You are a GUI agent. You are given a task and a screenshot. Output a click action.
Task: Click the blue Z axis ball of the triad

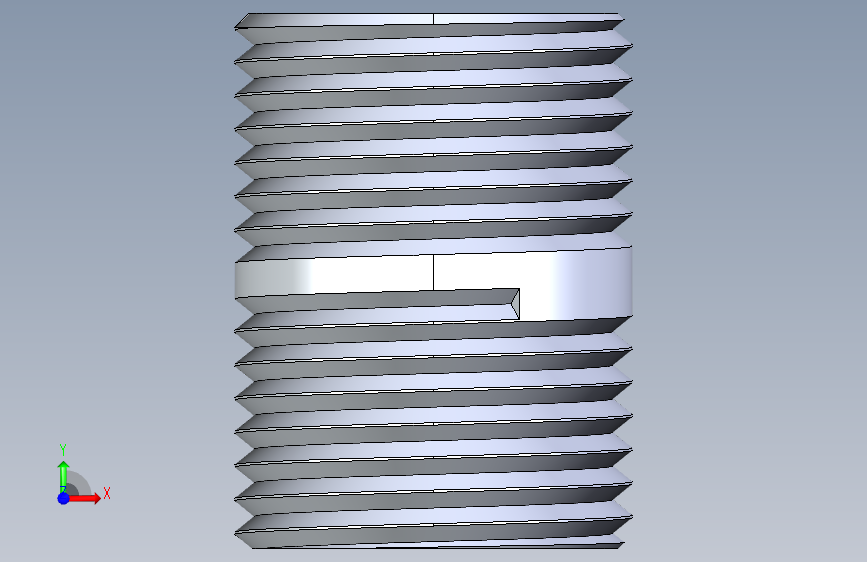63,498
